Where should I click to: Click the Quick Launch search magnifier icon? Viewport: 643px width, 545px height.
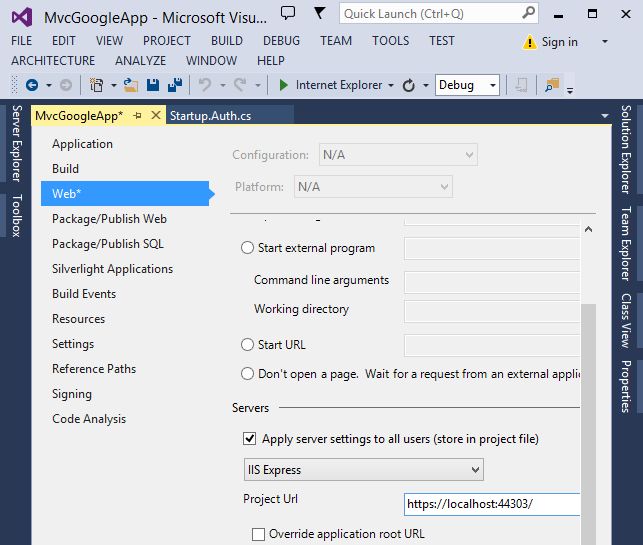click(529, 13)
